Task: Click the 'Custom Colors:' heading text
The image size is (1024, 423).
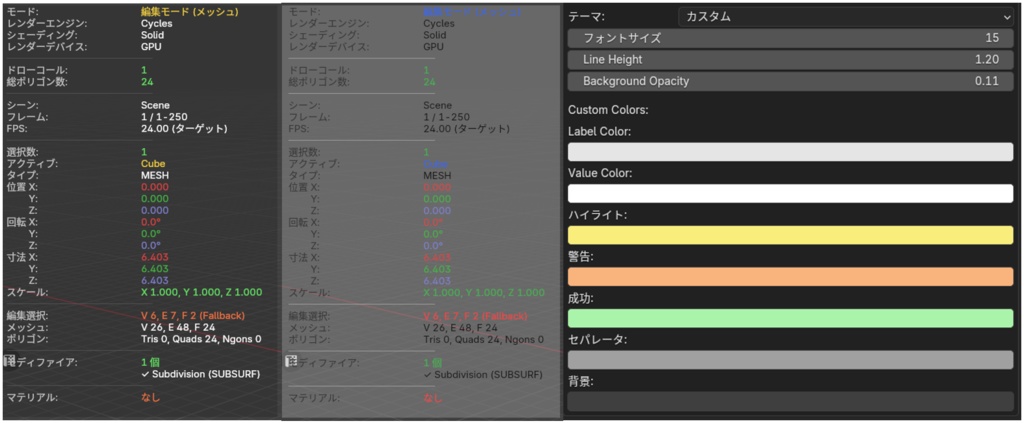Action: (608, 110)
